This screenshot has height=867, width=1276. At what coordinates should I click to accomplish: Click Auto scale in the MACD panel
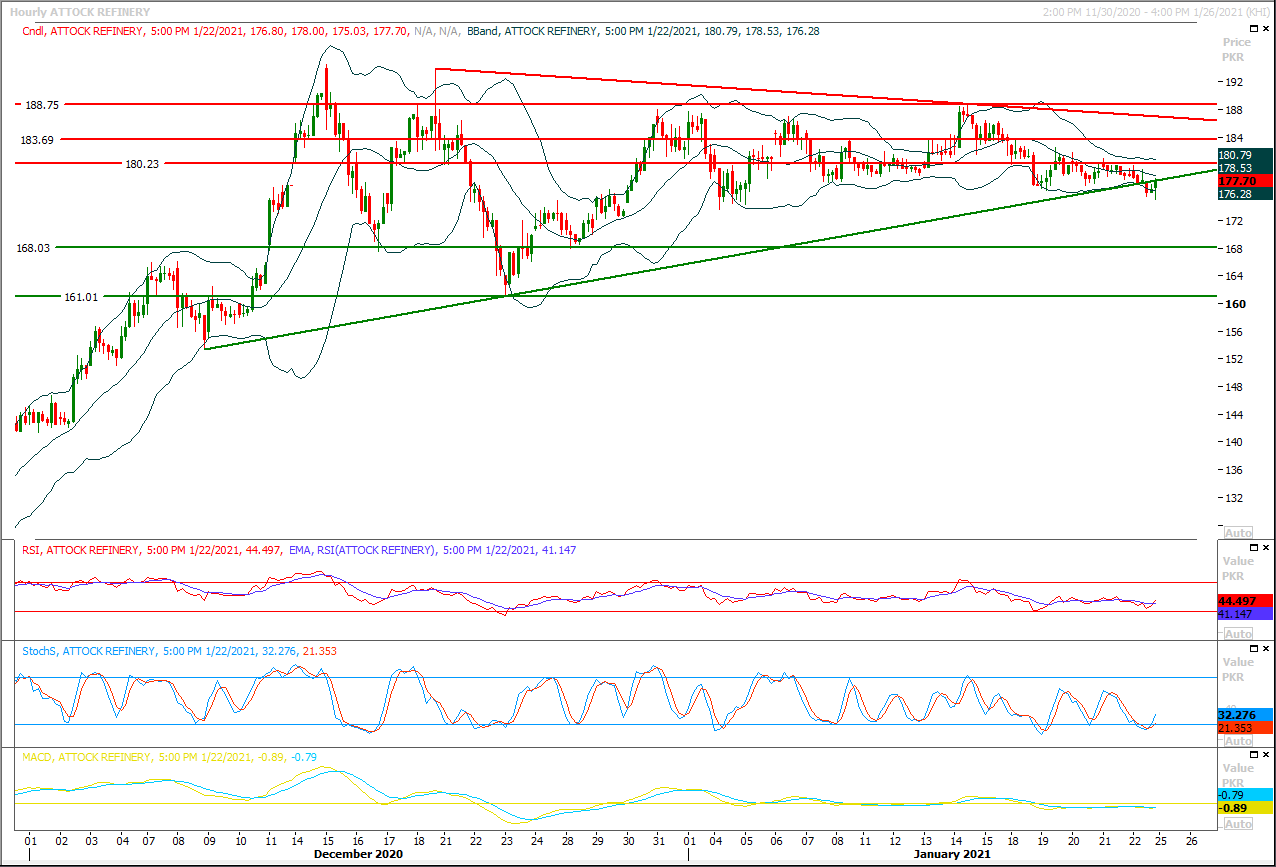pyautogui.click(x=1237, y=824)
